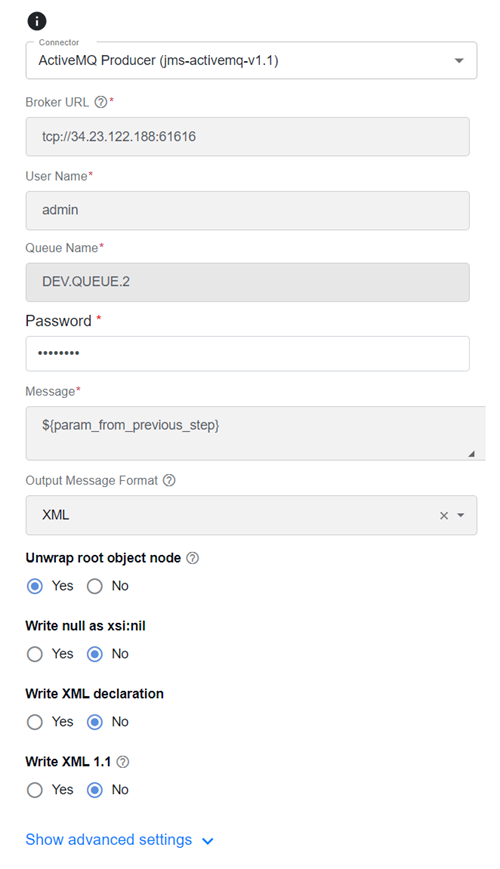Click help icon next to Output Message Format
The width and height of the screenshot is (500, 869).
point(169,480)
